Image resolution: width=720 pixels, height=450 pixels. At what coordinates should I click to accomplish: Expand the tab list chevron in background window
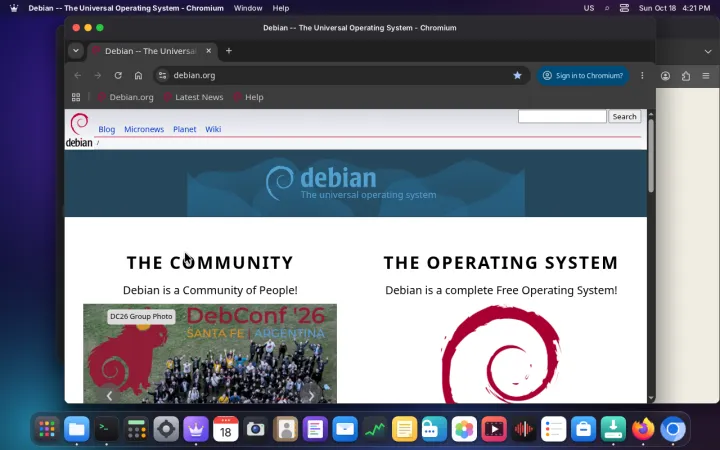tap(708, 51)
